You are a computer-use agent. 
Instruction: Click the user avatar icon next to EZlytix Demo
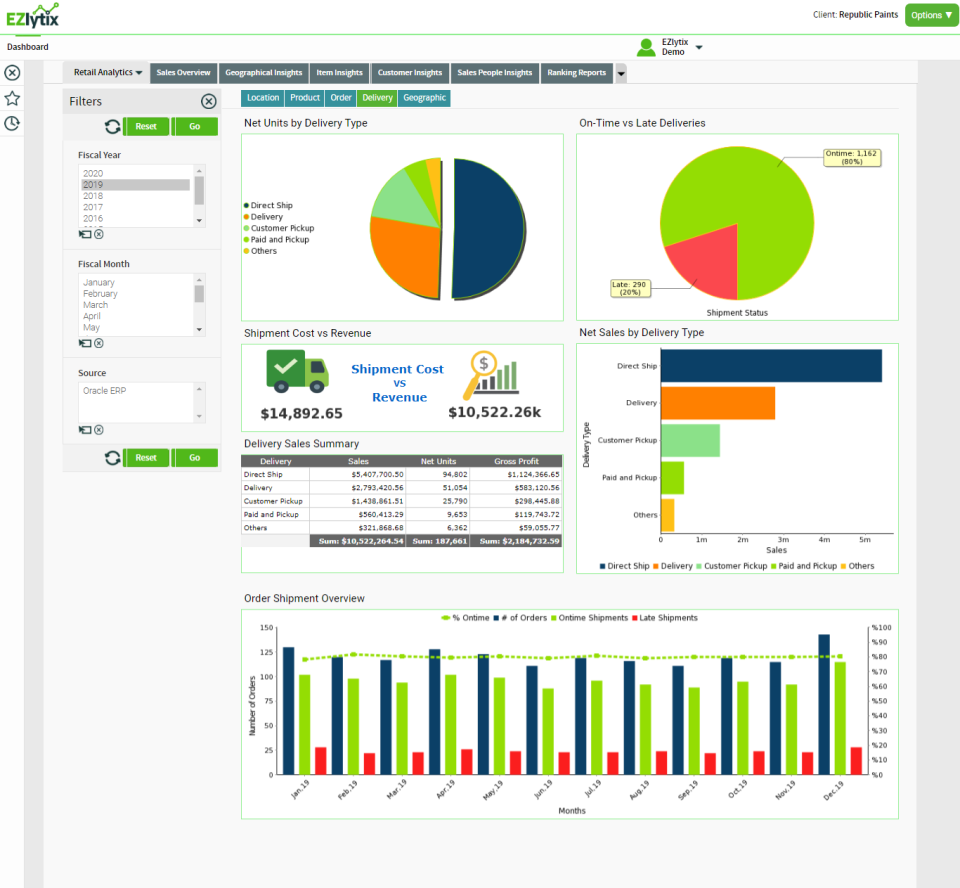coord(646,46)
